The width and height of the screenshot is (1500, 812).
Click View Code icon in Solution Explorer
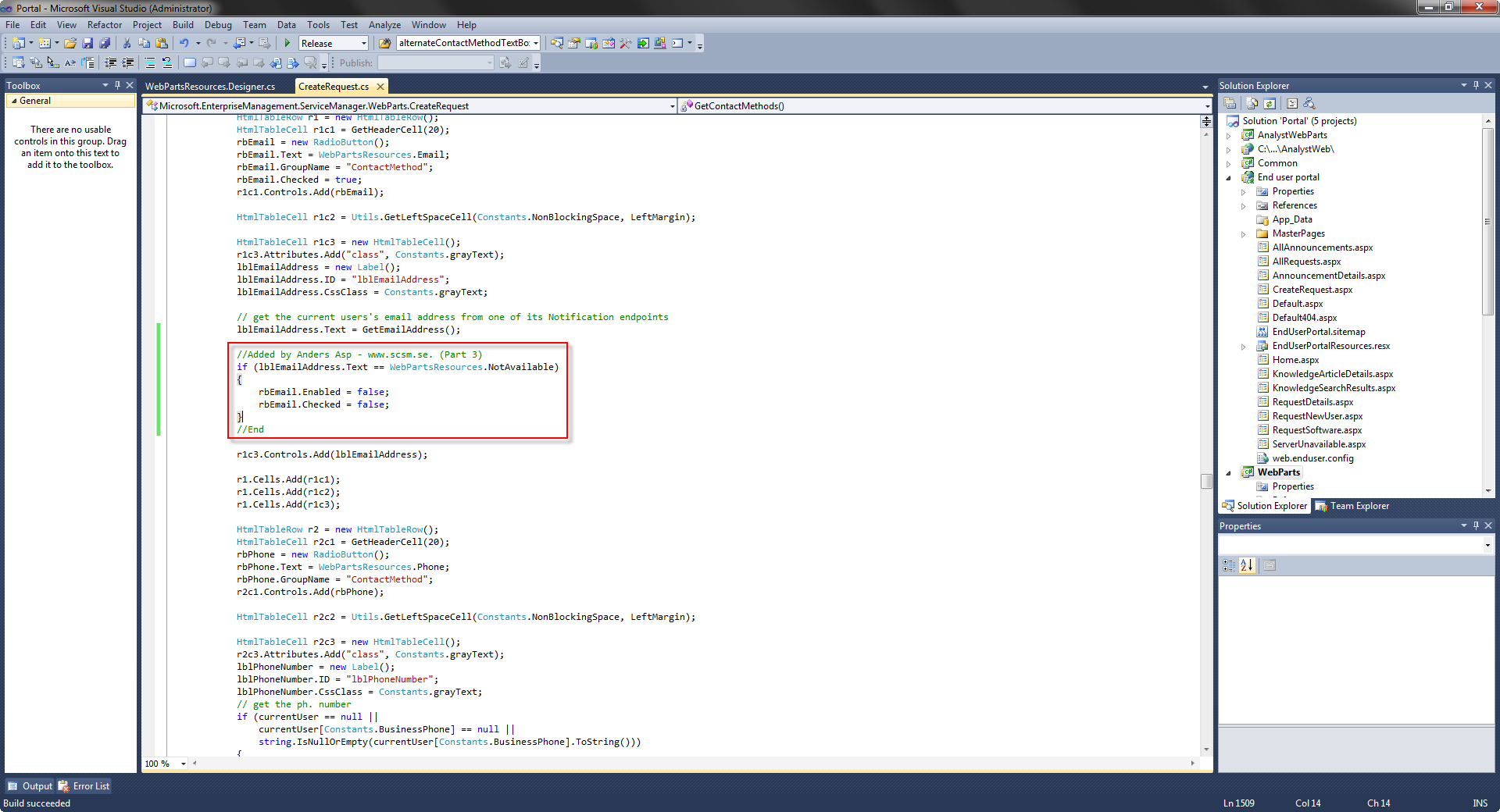(1292, 103)
